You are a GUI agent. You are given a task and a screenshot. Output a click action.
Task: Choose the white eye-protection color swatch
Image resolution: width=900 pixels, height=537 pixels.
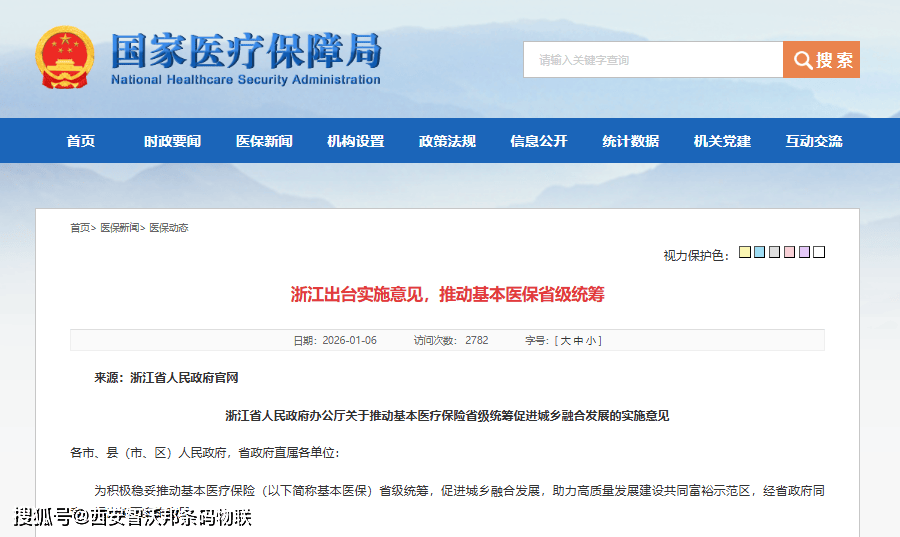point(819,252)
